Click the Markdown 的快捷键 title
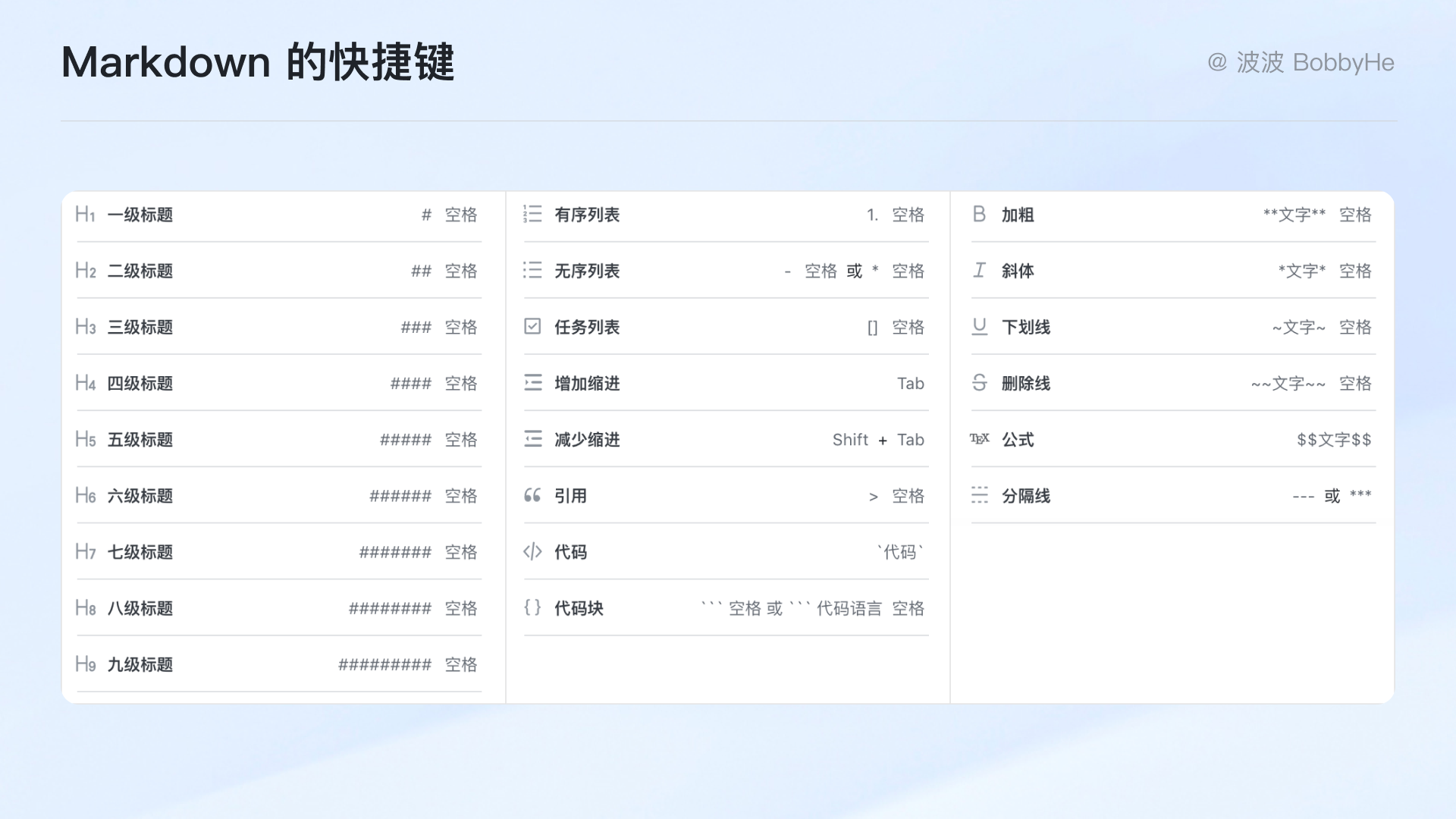This screenshot has height=819, width=1456. [x=257, y=62]
